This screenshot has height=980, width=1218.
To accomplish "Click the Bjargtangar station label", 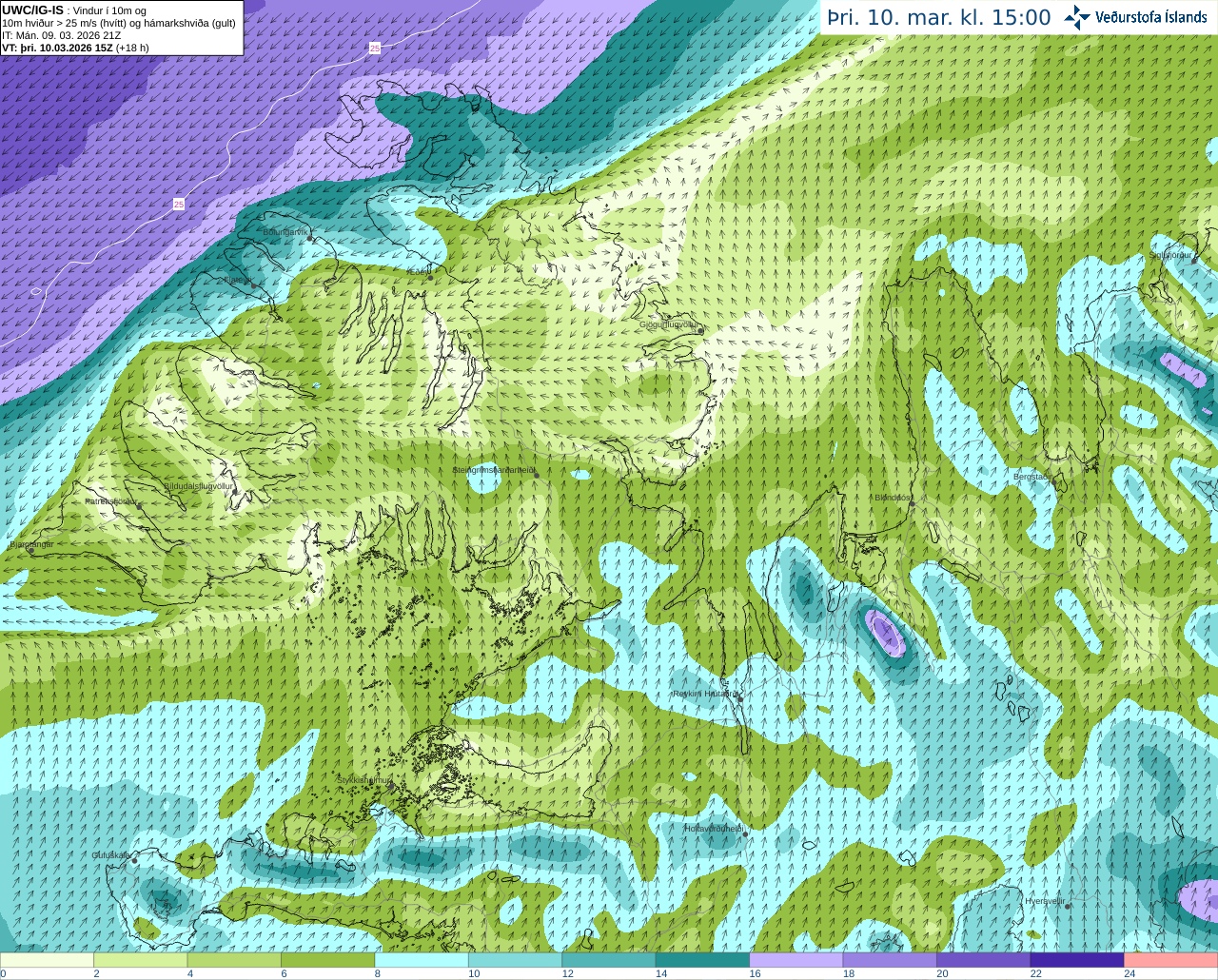I will [30, 544].
